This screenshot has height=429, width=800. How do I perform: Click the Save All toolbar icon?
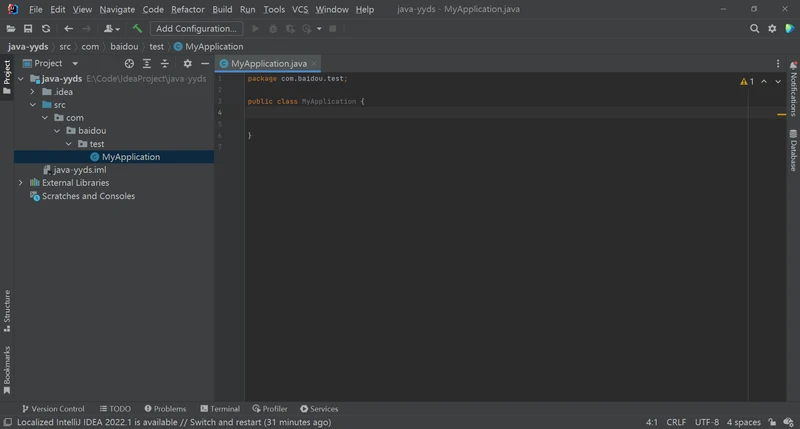pos(28,29)
